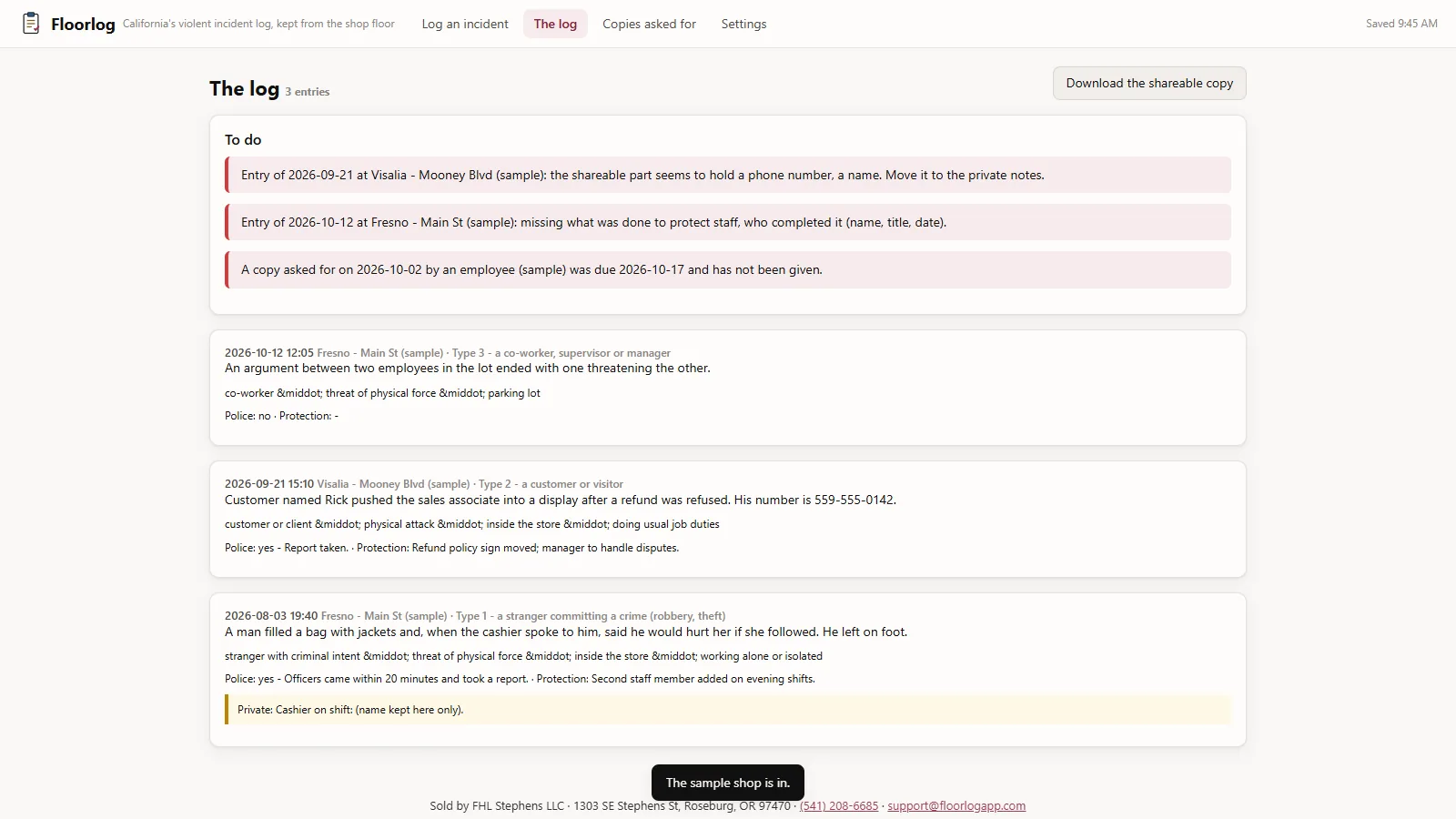Viewport: 1456px width, 819px height.
Task: Click the 'Officers came within 20 minutes' line
Action: coord(521,679)
